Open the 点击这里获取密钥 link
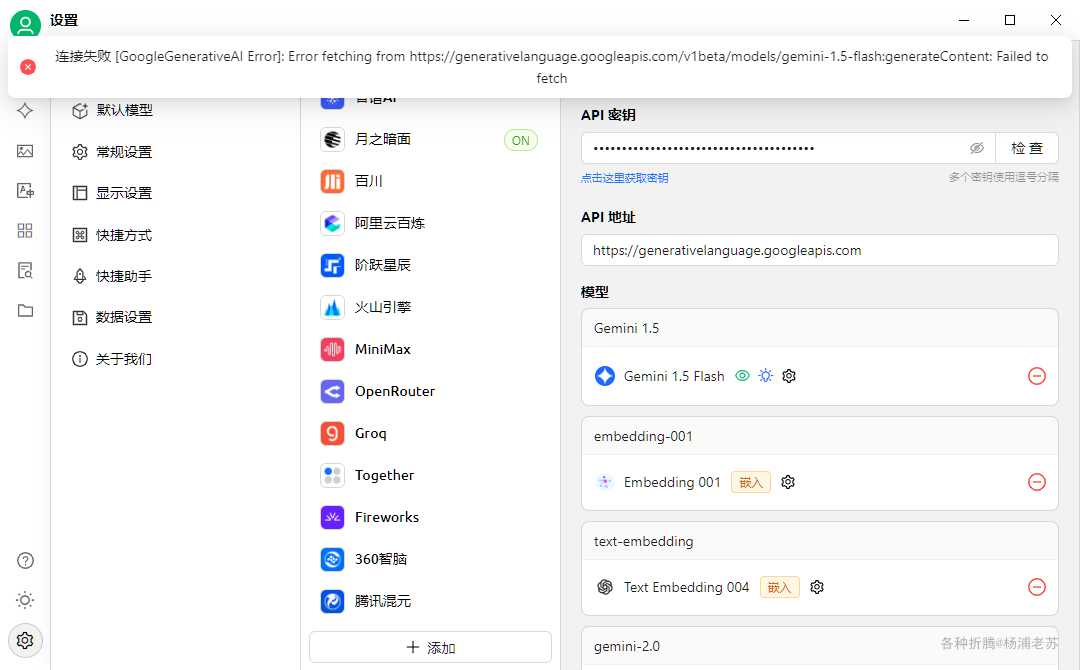 (x=624, y=178)
